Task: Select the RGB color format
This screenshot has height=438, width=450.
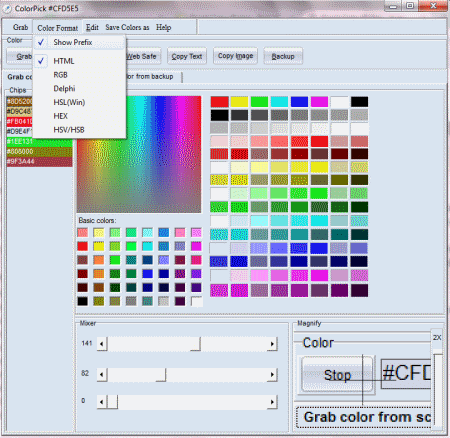Action: tap(79, 75)
